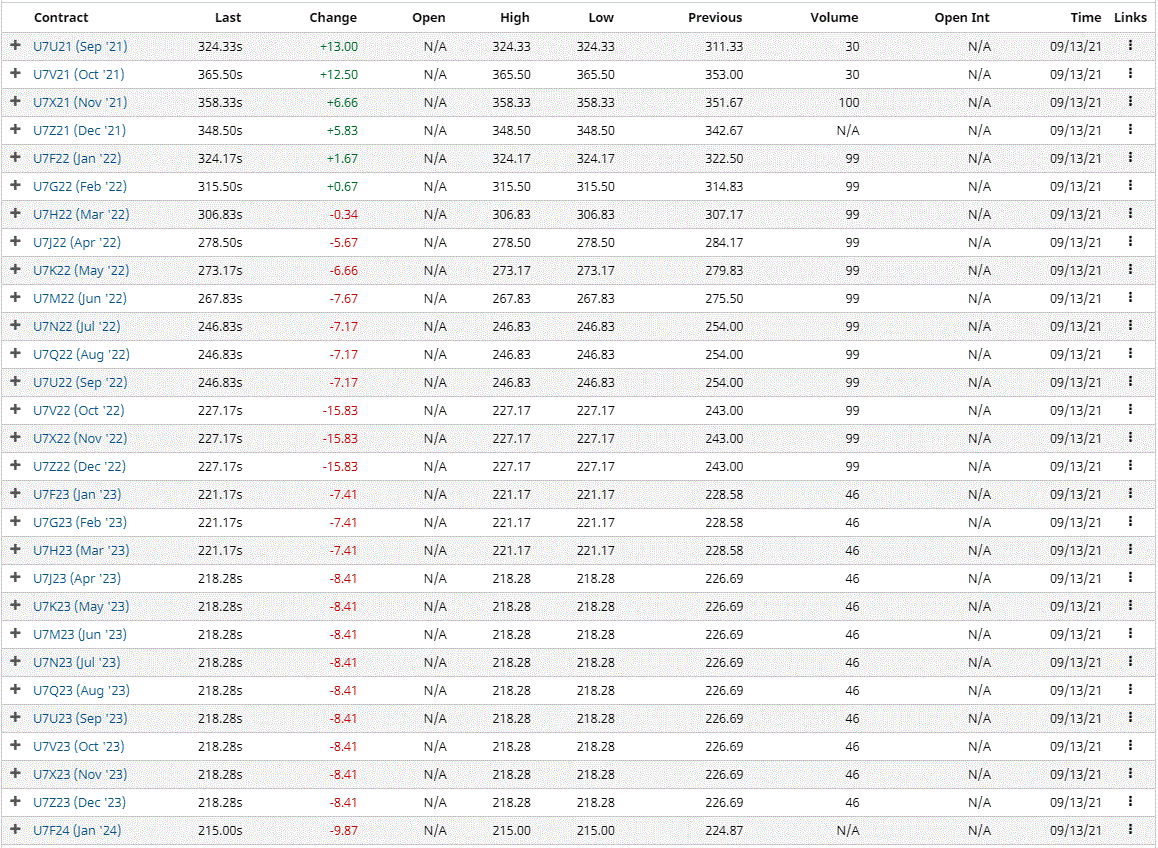Viewport: 1158px width, 848px height.
Task: Open links menu for U7F24 Jan '24
Action: 1130,829
